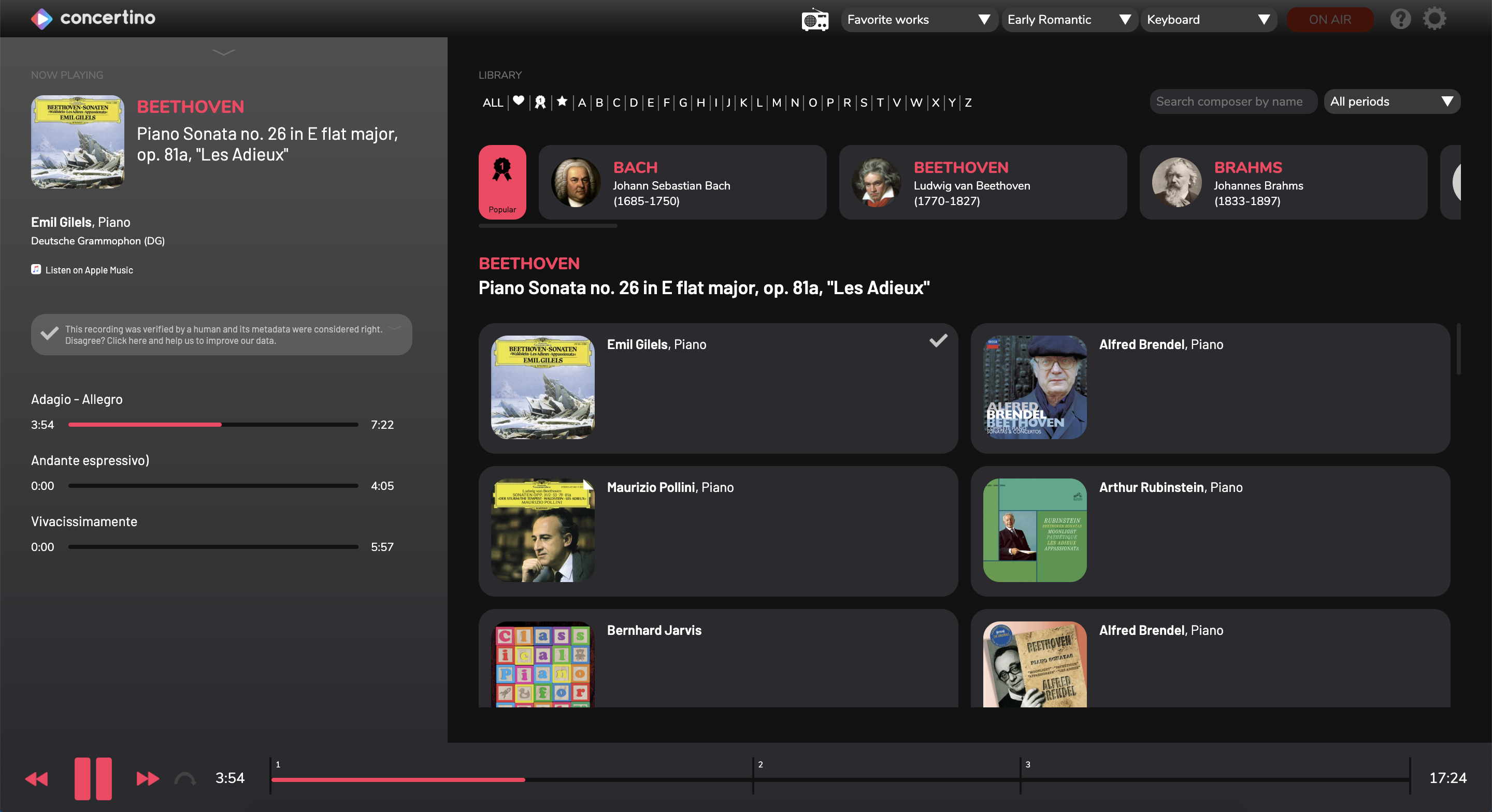This screenshot has height=812, width=1492.
Task: Filter composers by letter M
Action: click(777, 103)
